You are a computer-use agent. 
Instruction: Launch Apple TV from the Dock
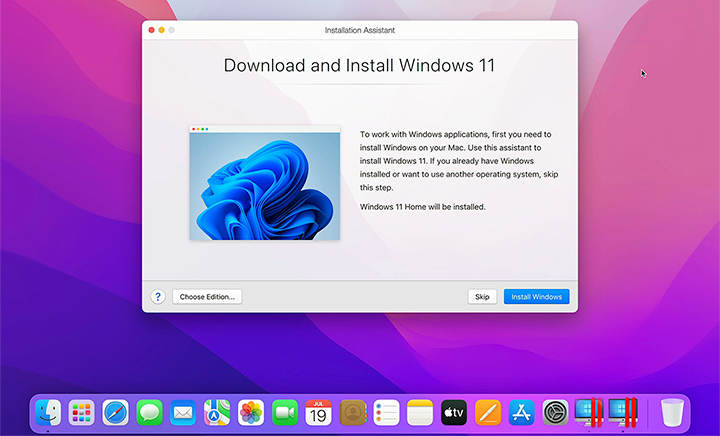click(454, 413)
